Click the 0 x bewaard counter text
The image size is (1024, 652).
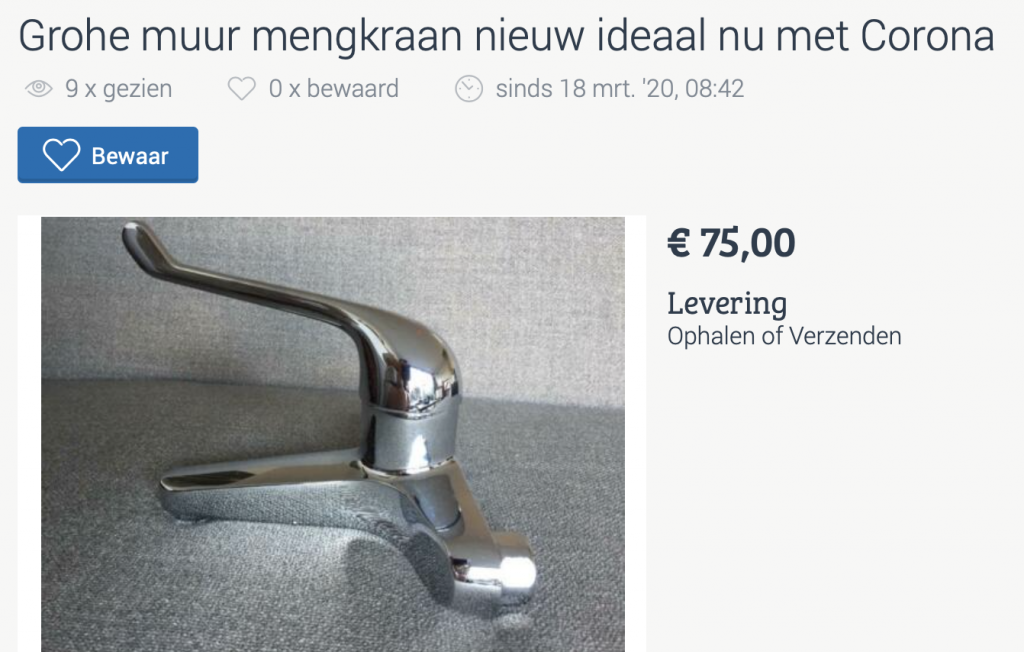(334, 88)
